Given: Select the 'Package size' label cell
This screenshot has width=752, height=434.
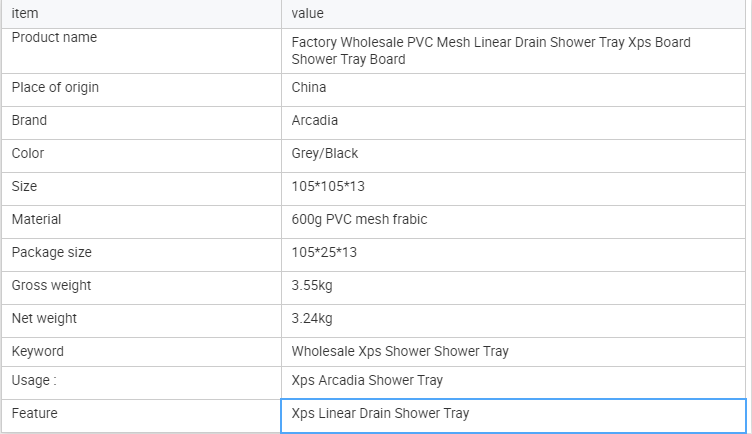Looking at the screenshot, I should pyautogui.click(x=51, y=252).
